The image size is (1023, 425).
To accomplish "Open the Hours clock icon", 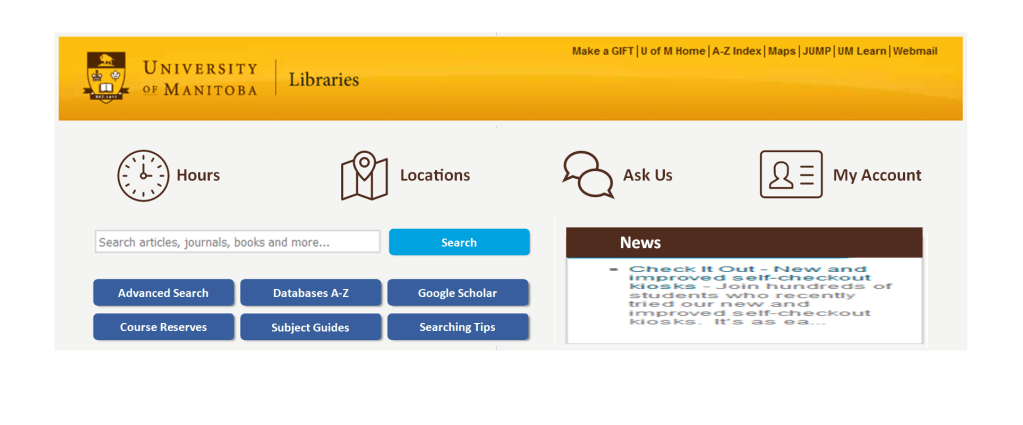I will [143, 176].
